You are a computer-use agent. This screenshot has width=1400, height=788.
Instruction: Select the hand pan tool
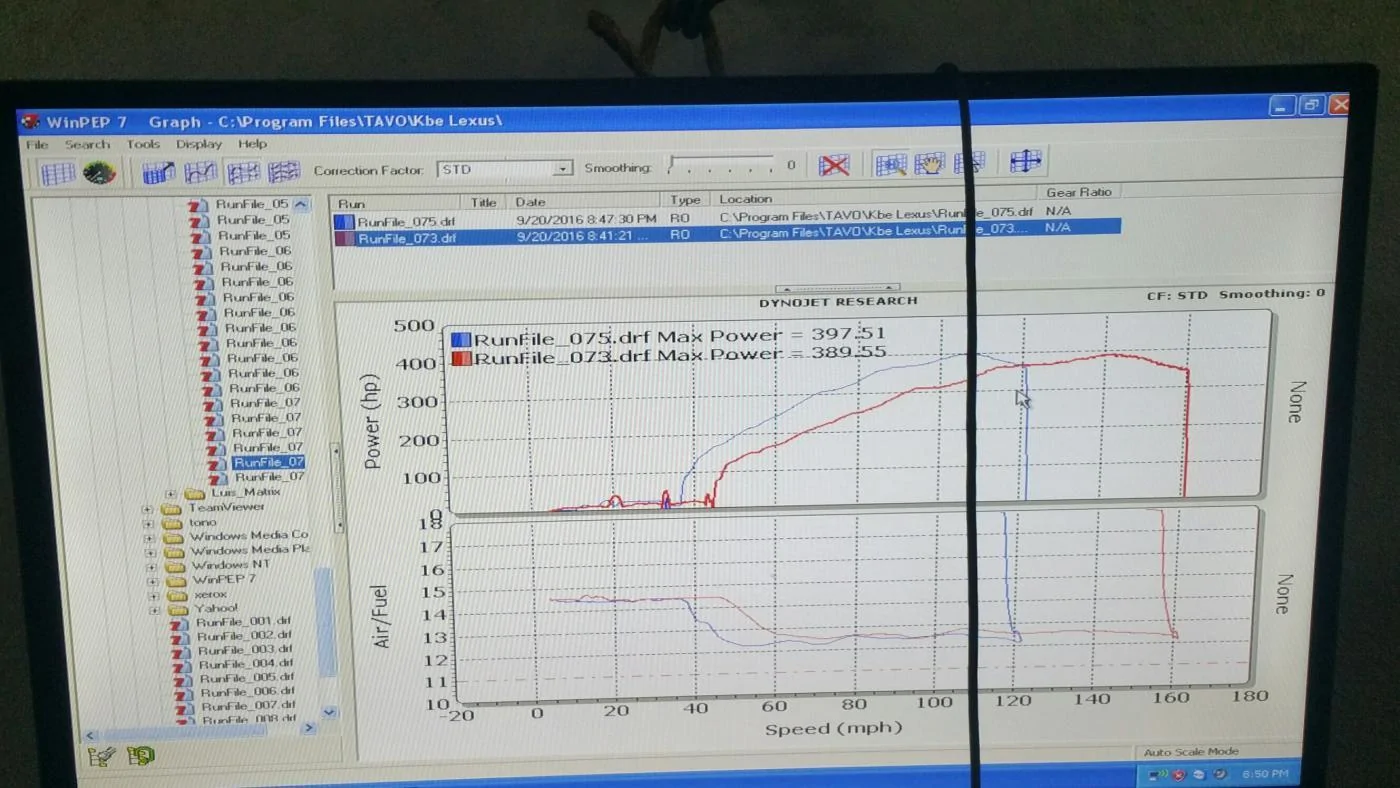929,163
